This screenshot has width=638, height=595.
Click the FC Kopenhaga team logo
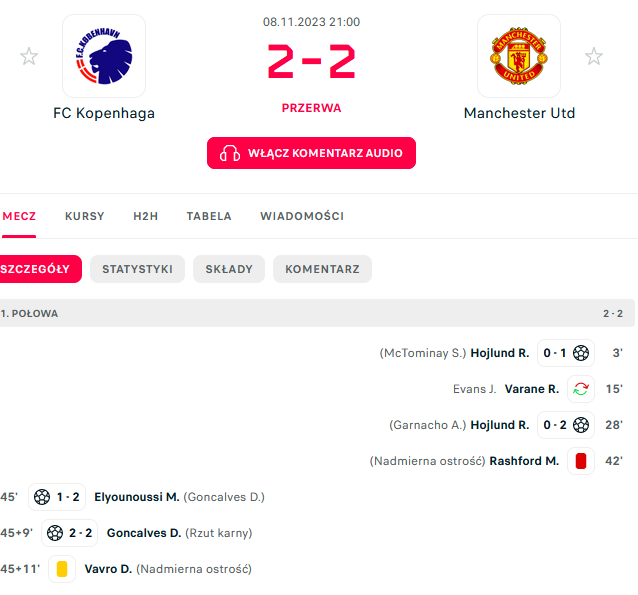pos(104,56)
